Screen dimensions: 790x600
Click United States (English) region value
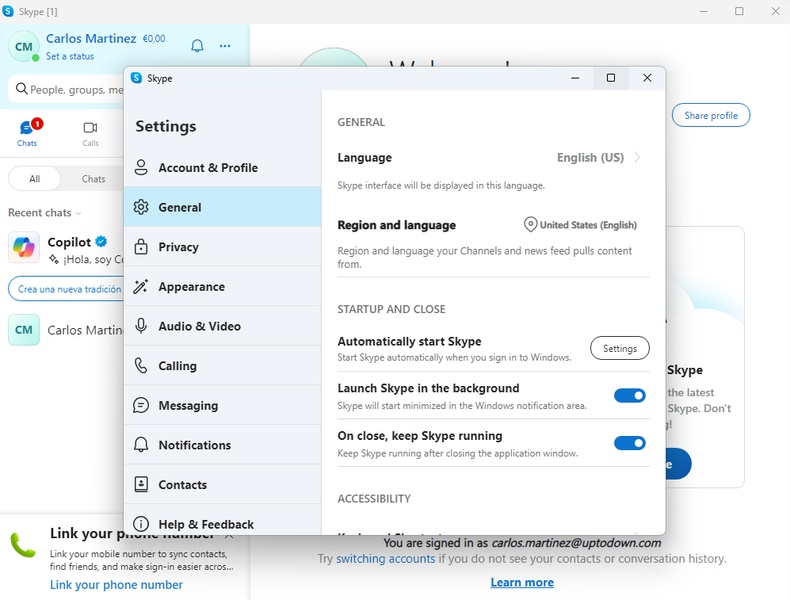588,225
